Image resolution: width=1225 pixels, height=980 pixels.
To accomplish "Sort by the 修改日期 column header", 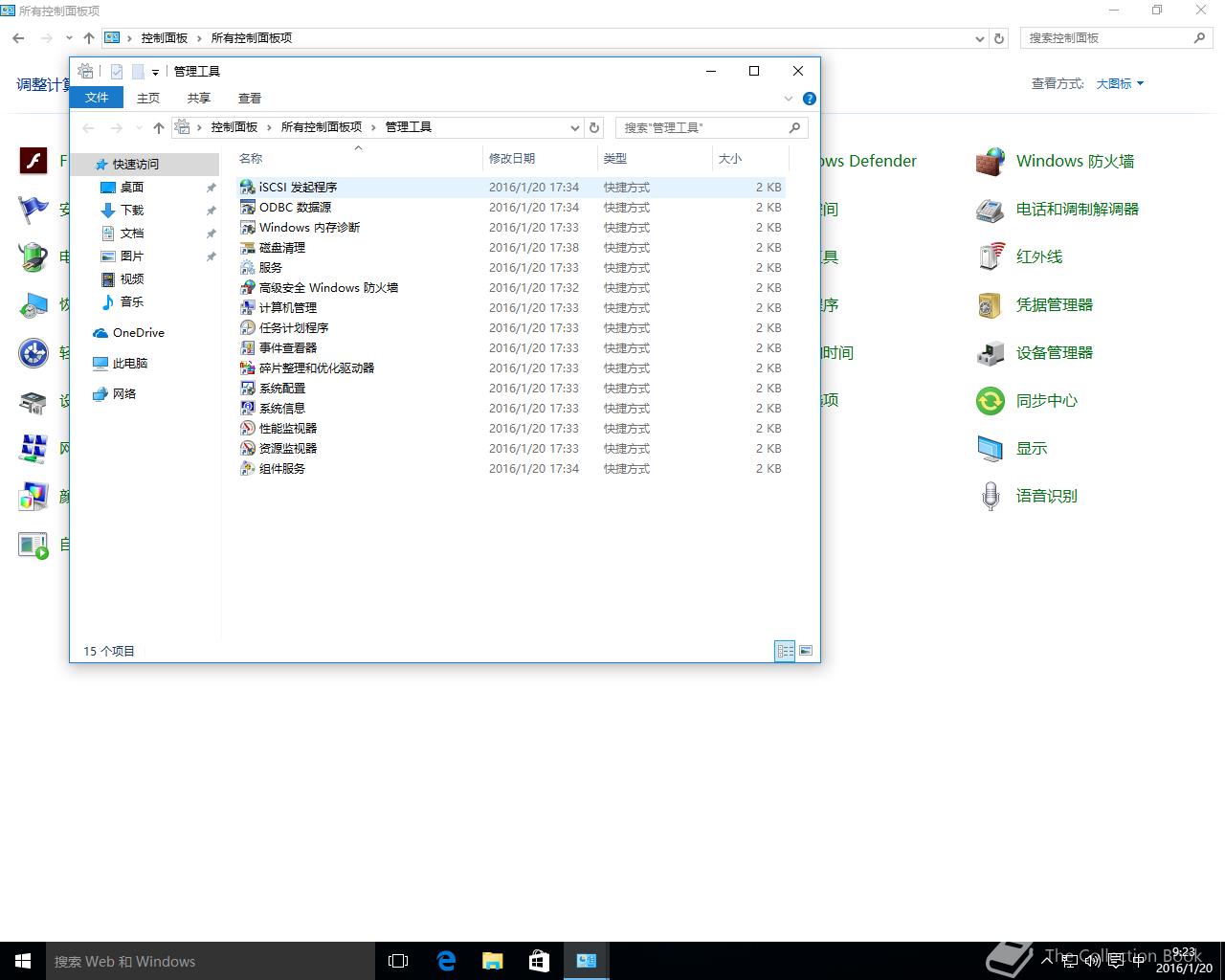I will pyautogui.click(x=541, y=159).
